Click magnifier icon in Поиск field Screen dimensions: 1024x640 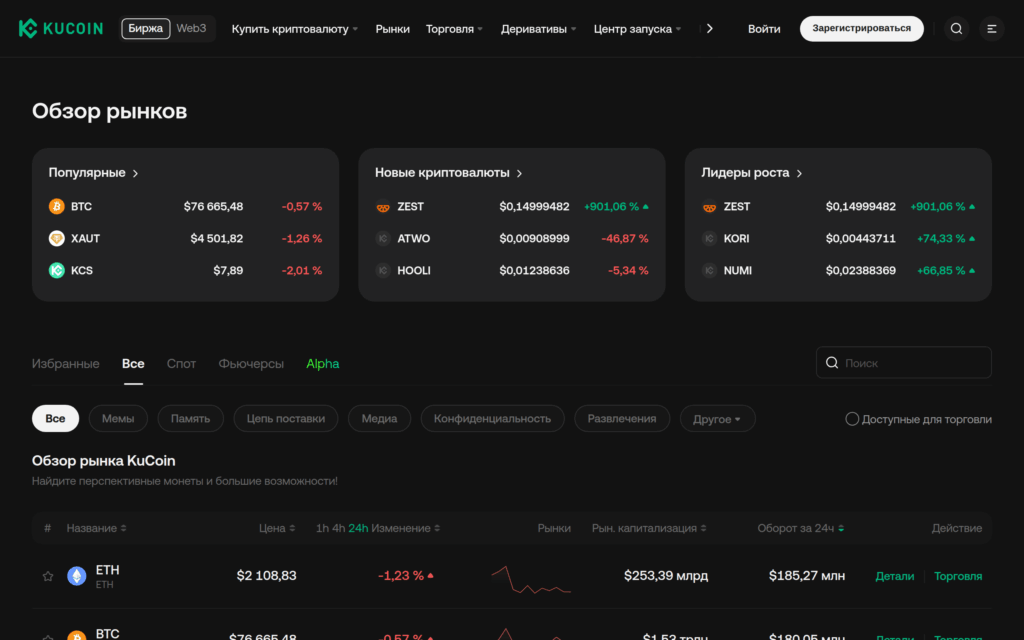point(831,362)
